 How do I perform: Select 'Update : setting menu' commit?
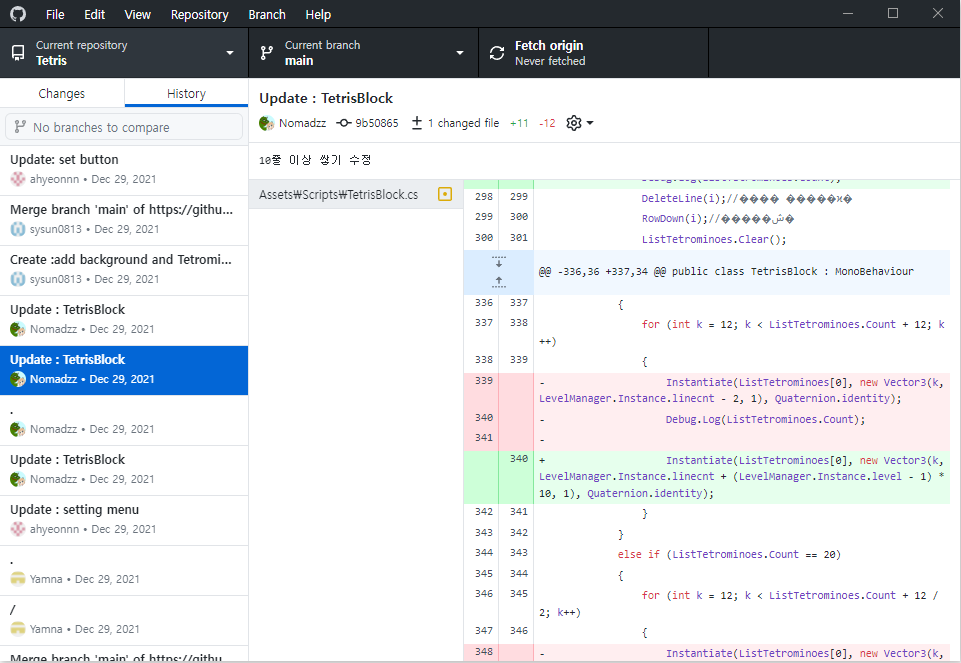pos(124,520)
